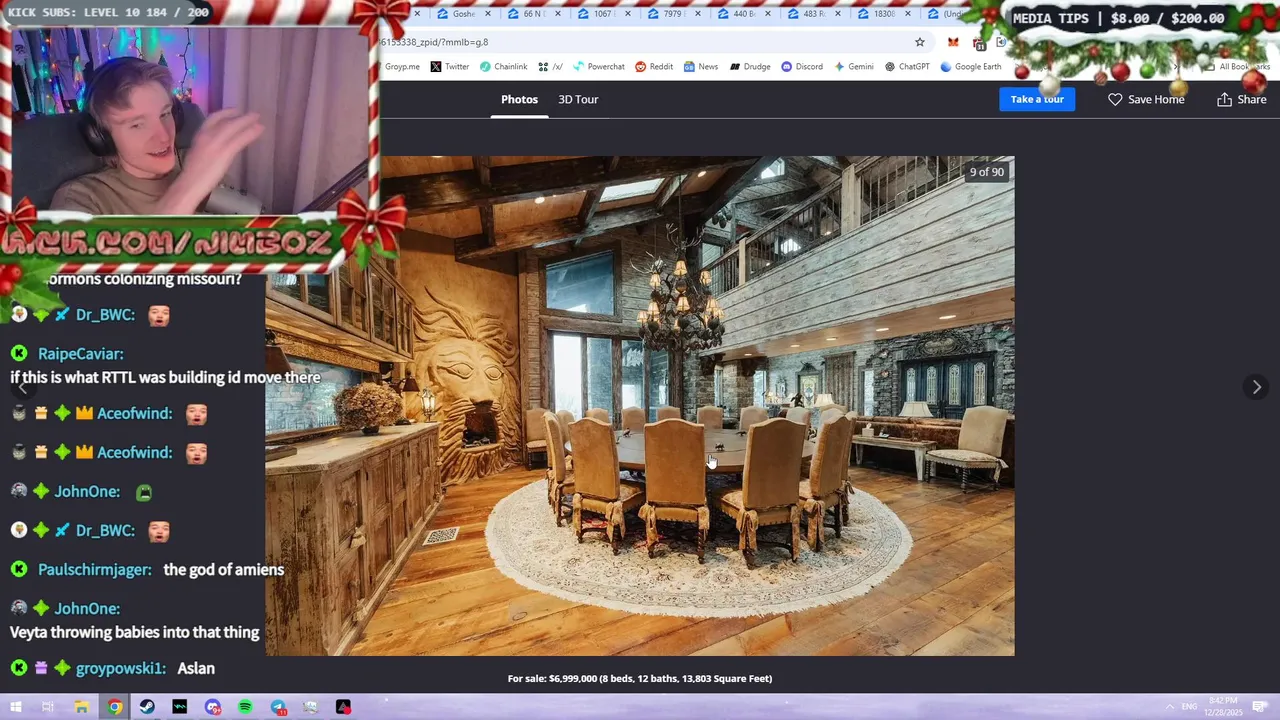Open the MetaMask fox extension icon
This screenshot has width=1280, height=720.
953,42
